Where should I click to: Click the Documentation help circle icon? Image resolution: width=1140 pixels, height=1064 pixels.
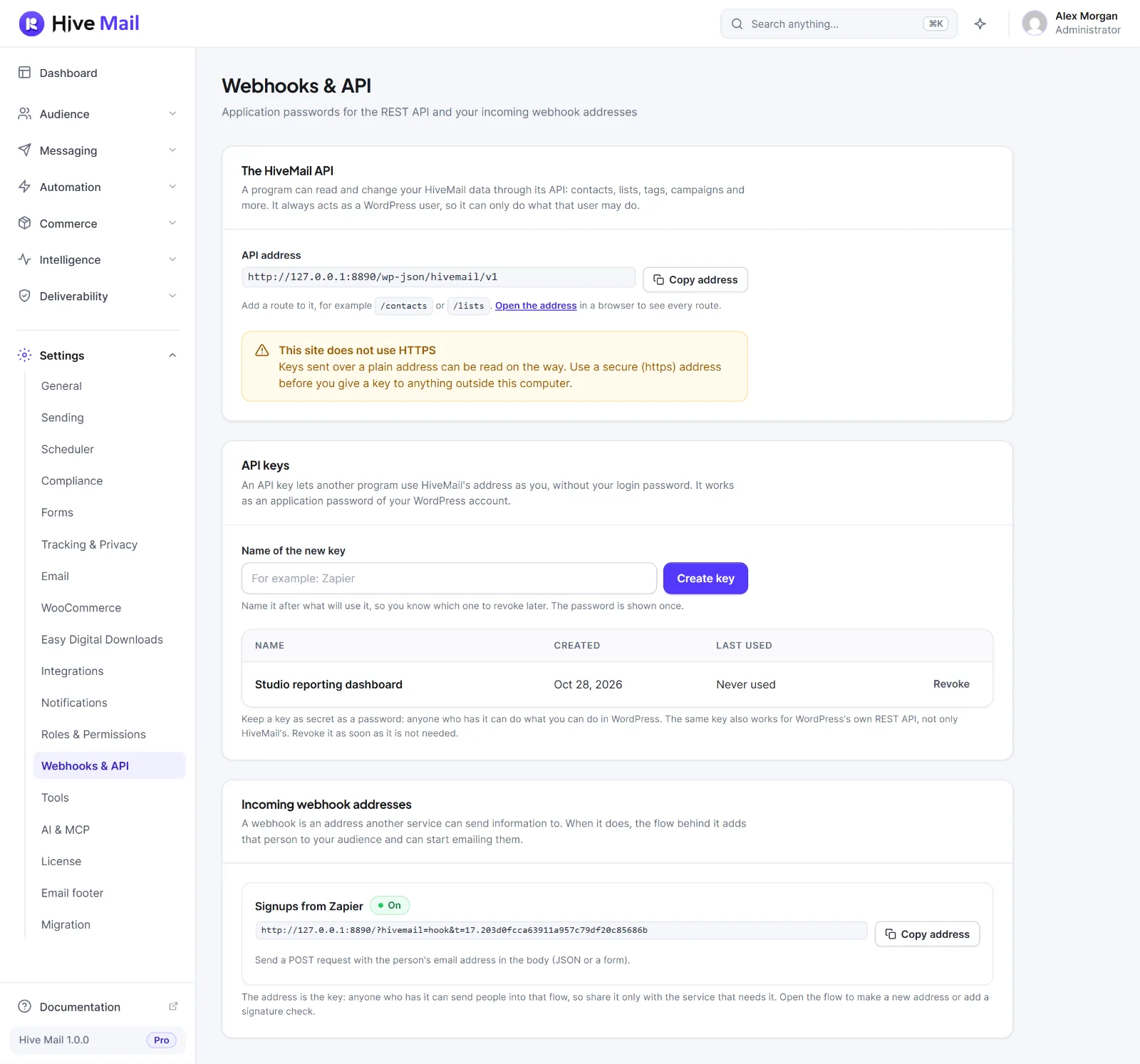24,1006
